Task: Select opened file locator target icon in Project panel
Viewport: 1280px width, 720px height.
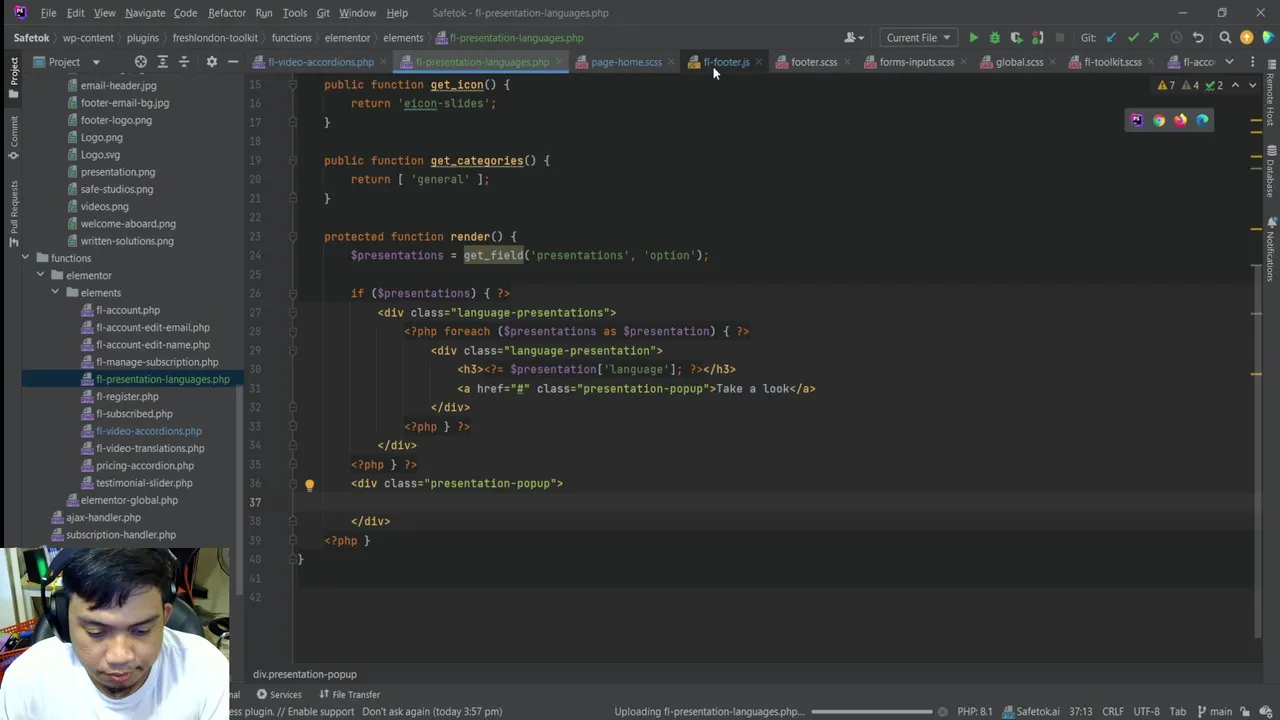Action: coord(141,62)
